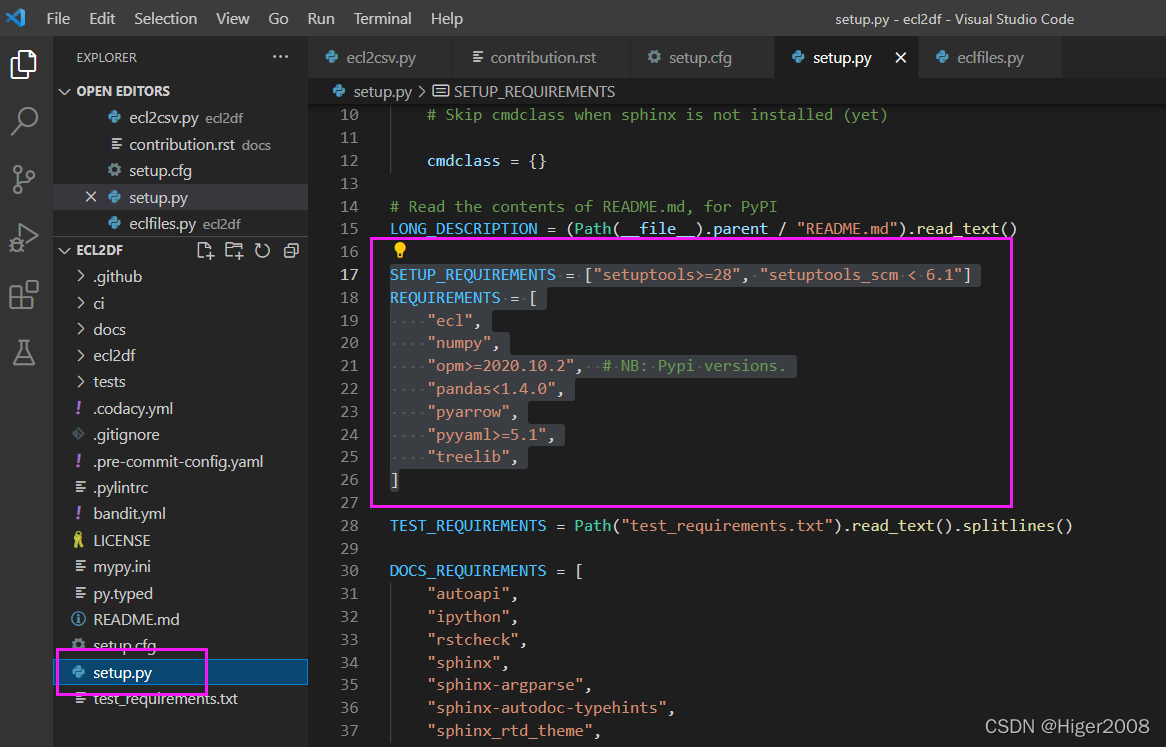Expand the ci folder
Screen dimensions: 1166x747
click(81, 303)
